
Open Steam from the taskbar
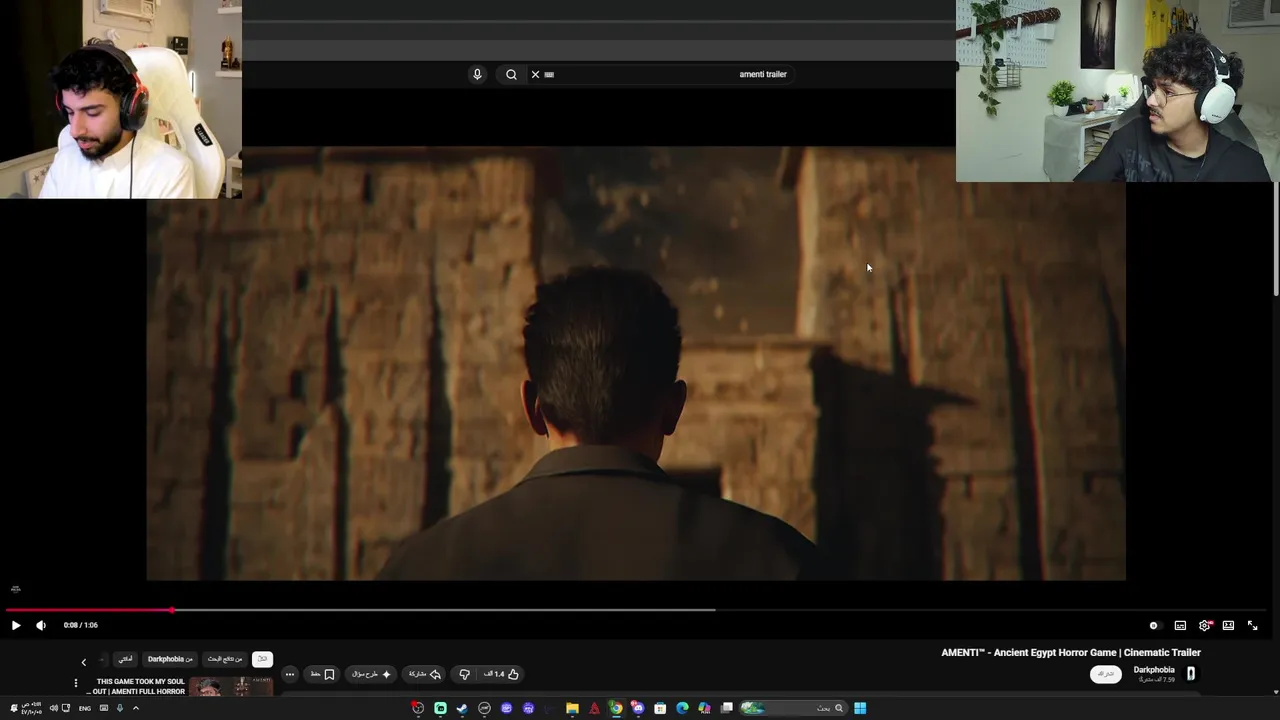[462, 708]
